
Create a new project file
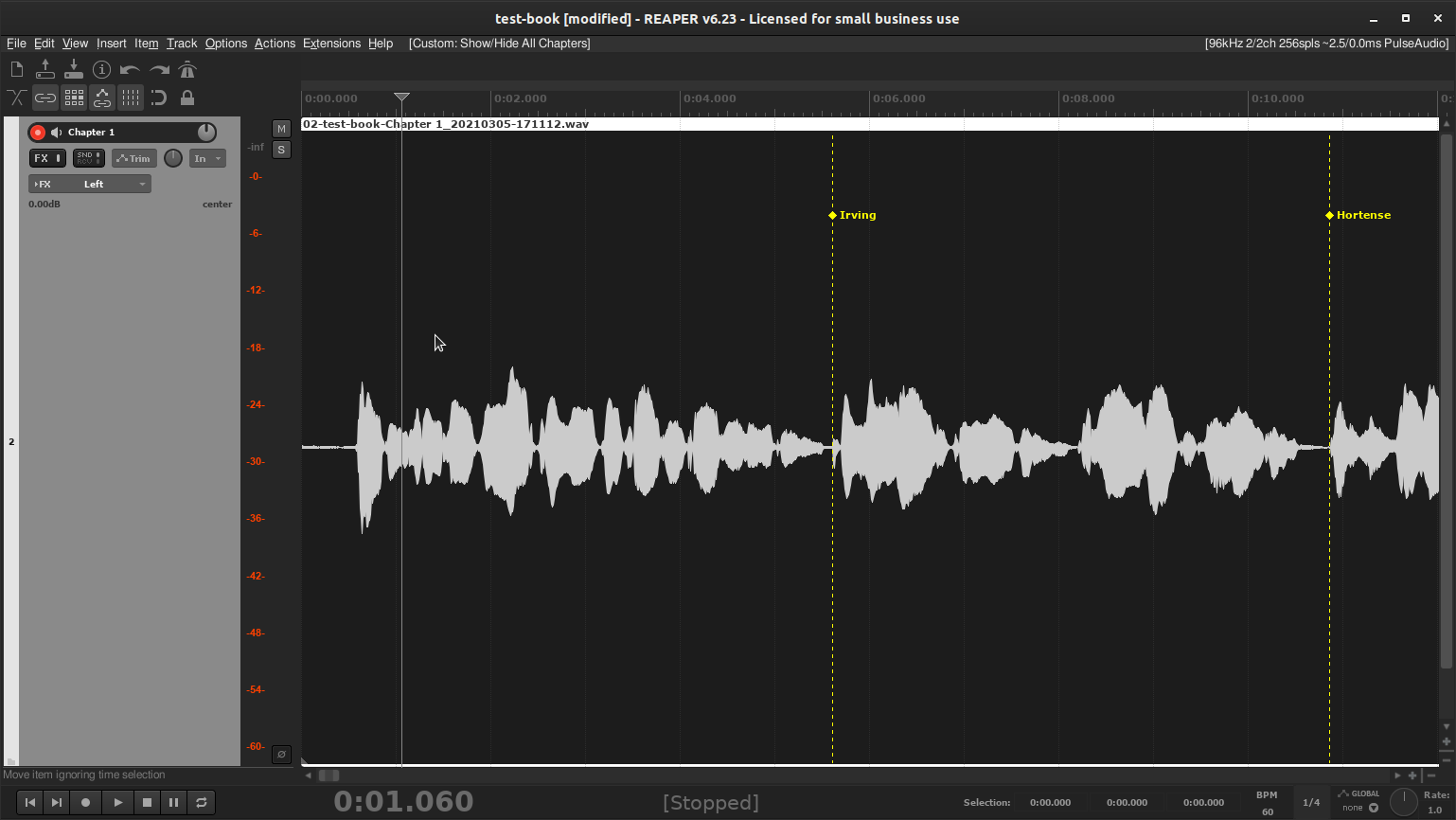16,69
